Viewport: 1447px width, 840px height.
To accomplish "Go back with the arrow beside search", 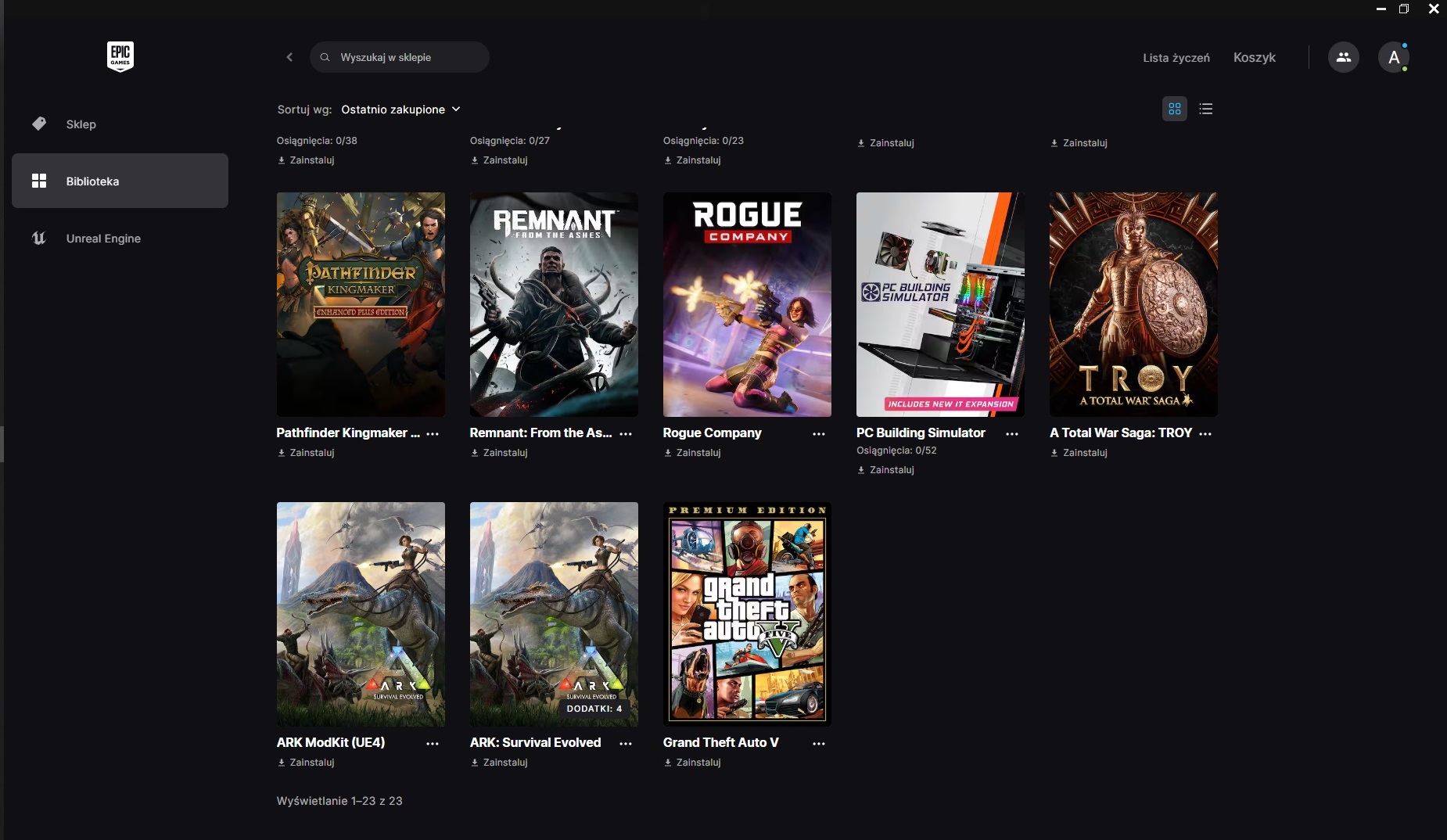I will tap(289, 57).
